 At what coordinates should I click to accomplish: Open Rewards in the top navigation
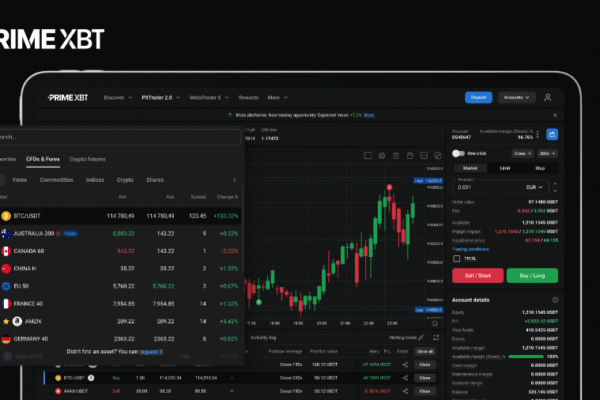(x=248, y=98)
